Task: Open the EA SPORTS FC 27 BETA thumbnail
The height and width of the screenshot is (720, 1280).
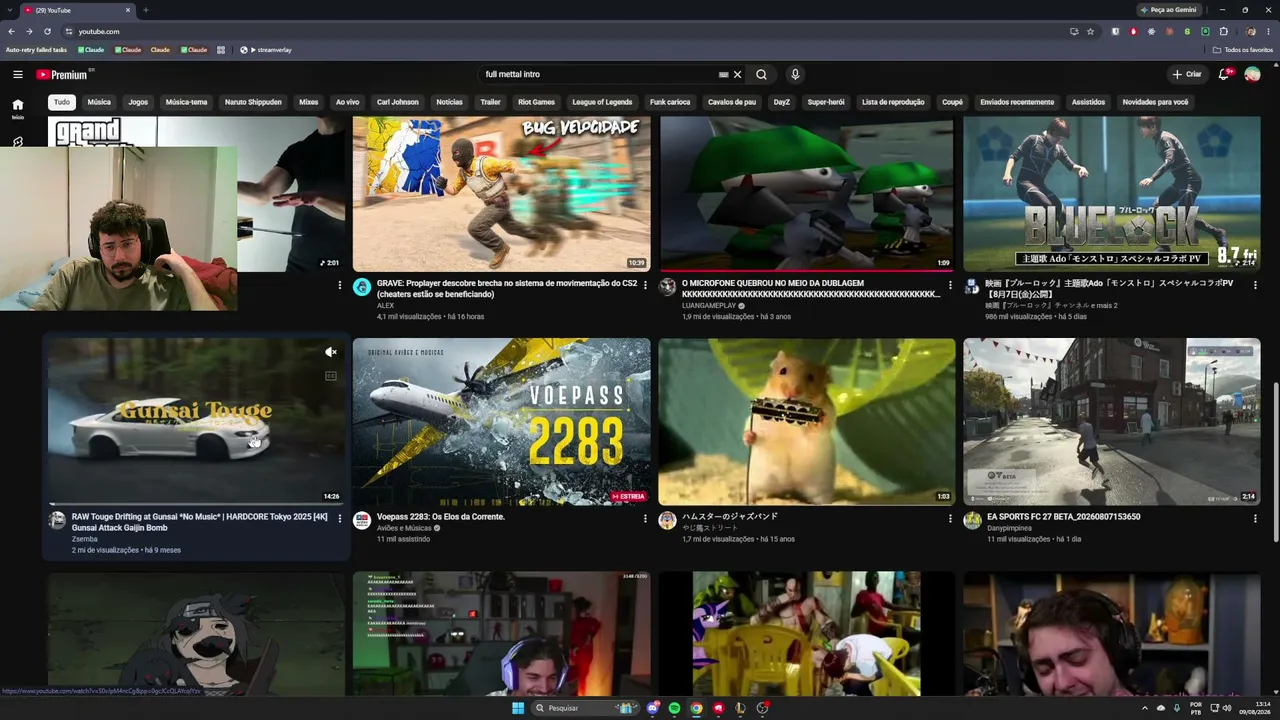Action: click(1111, 421)
